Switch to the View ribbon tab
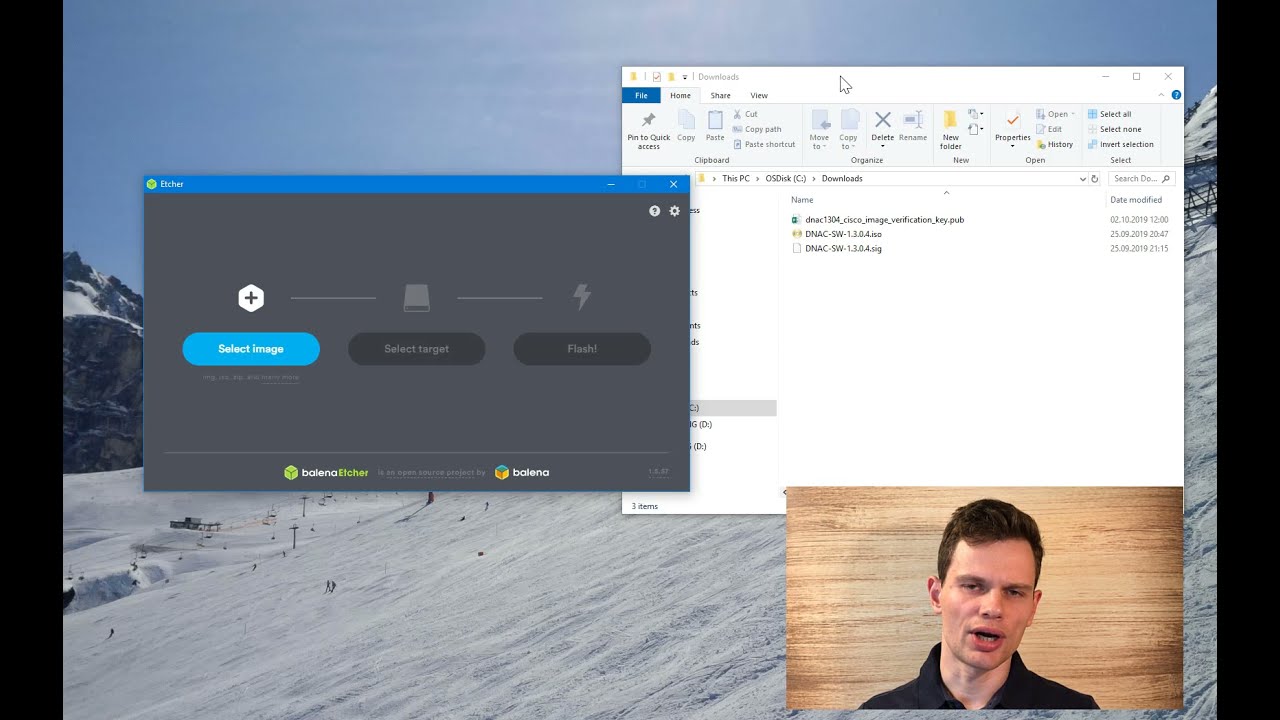 coord(759,95)
